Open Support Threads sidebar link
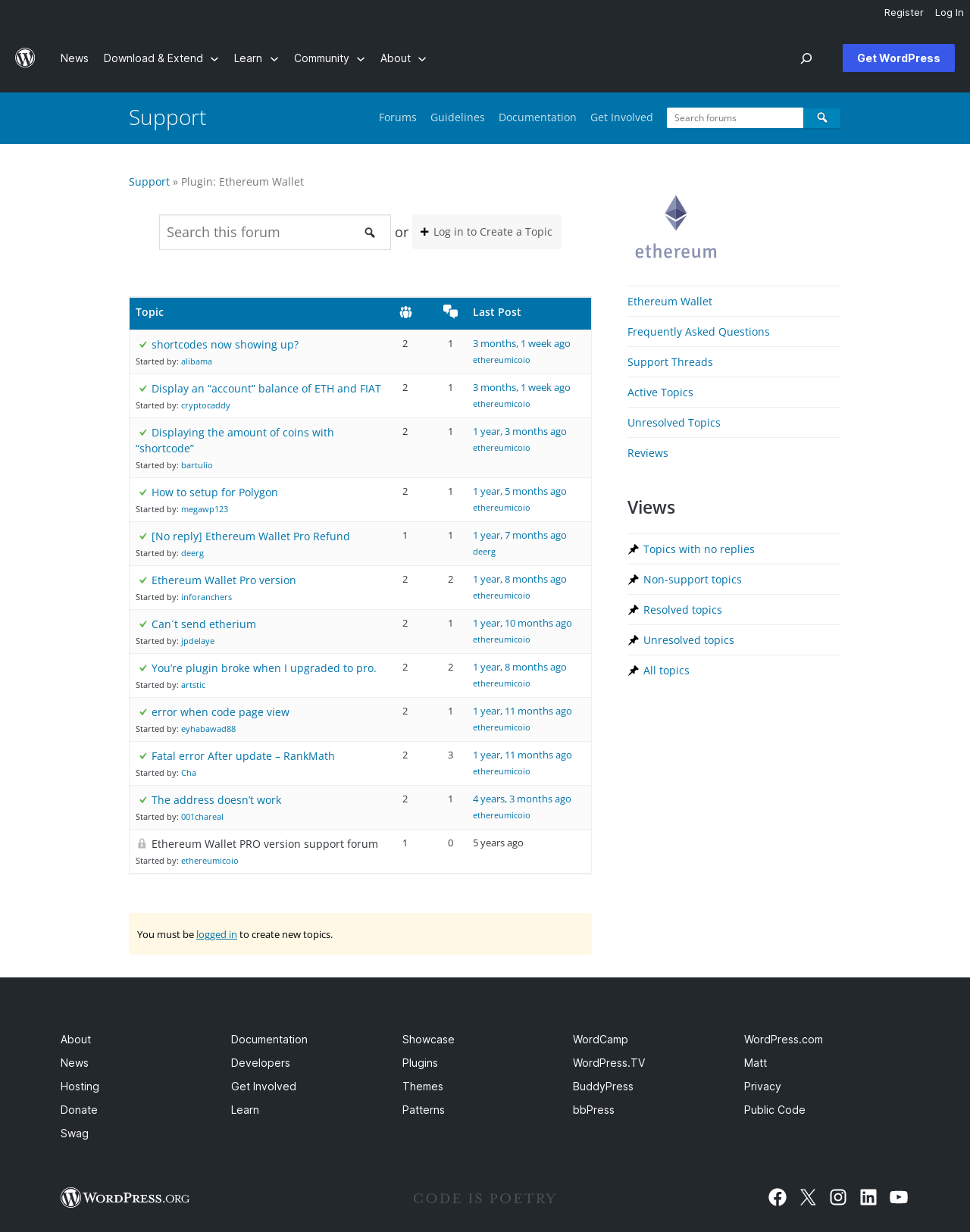The width and height of the screenshot is (970, 1232). point(670,362)
